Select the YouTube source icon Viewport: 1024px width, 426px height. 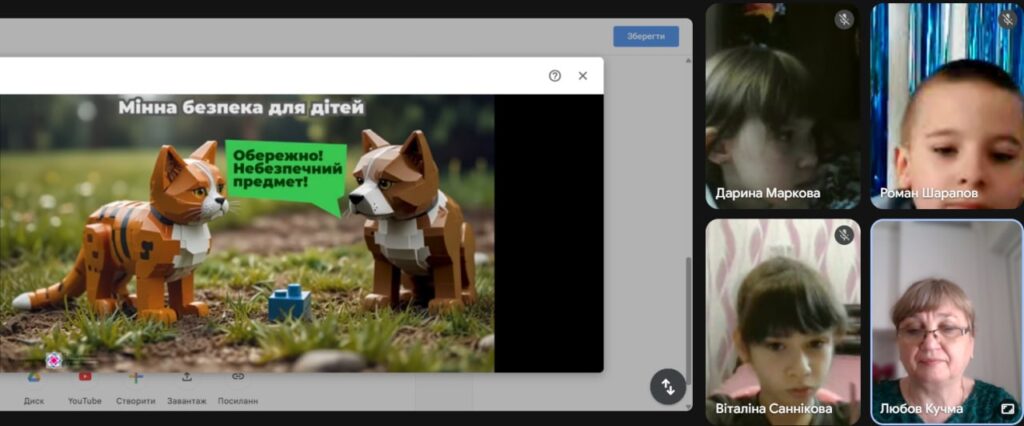85,377
